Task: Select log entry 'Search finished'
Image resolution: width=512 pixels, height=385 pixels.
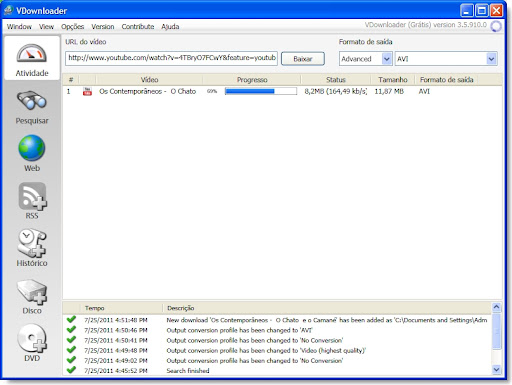Action: tap(188, 370)
